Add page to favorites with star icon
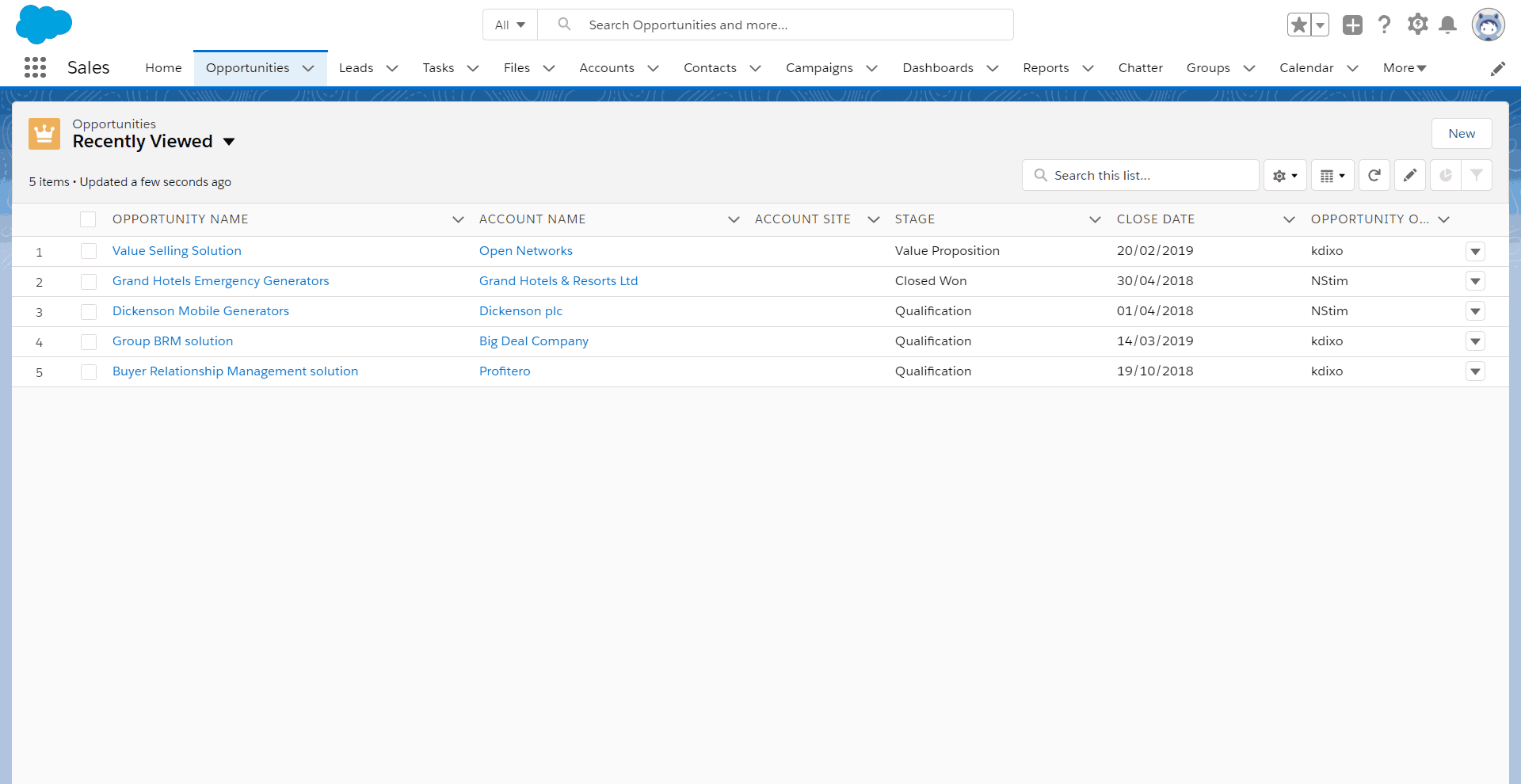The image size is (1521, 784). 1299,25
